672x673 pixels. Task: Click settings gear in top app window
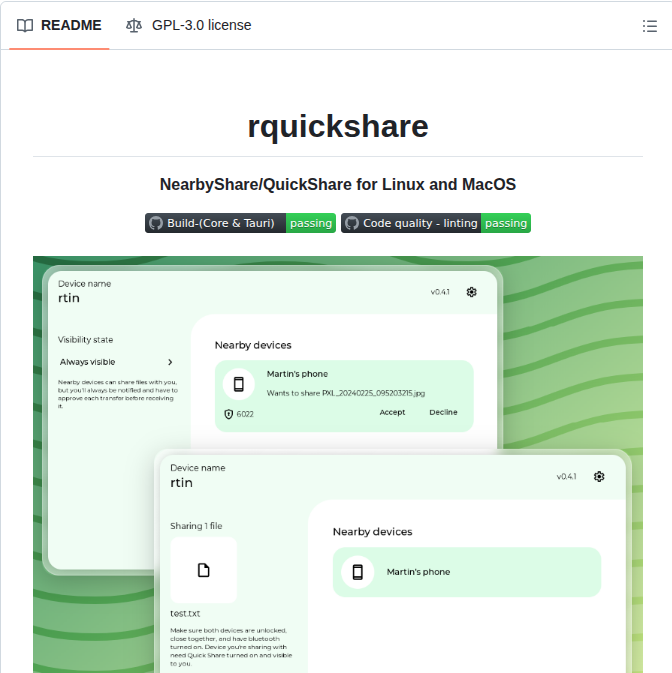pyautogui.click(x=472, y=292)
